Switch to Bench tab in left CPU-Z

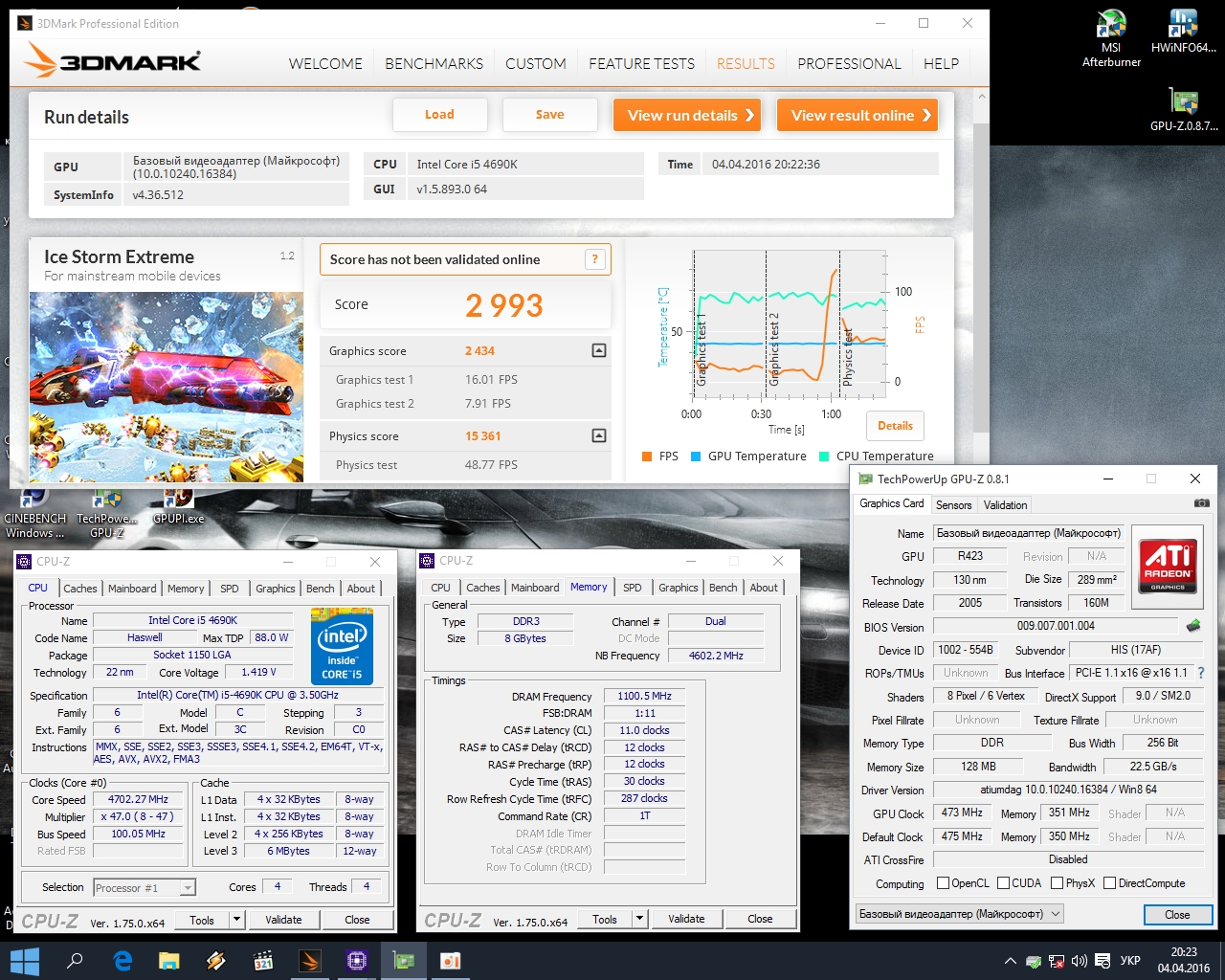point(321,589)
